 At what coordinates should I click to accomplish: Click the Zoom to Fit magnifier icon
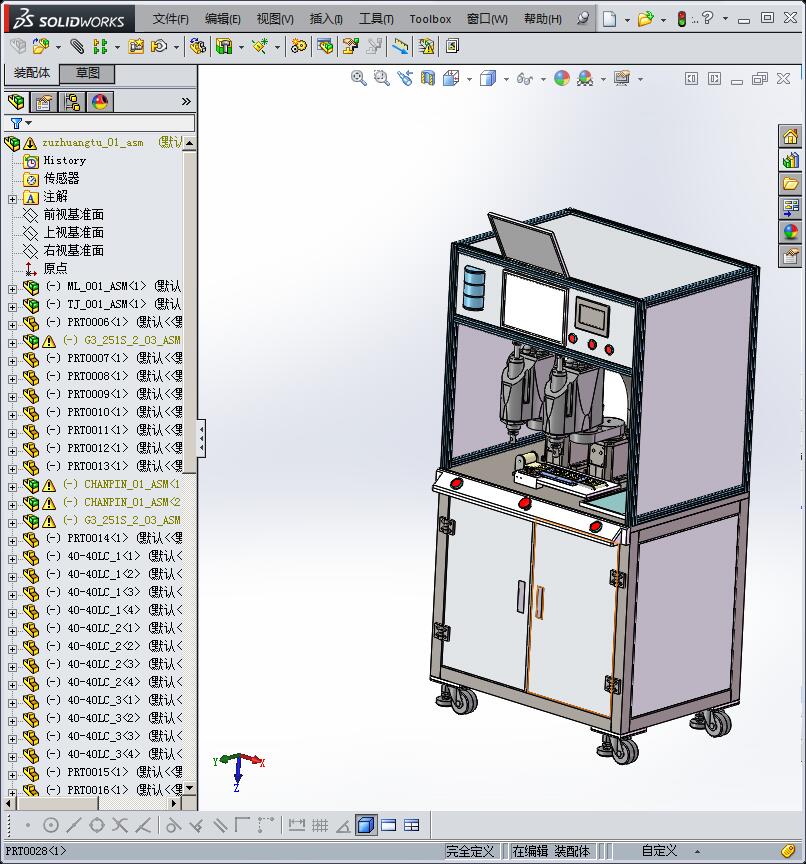tap(359, 78)
